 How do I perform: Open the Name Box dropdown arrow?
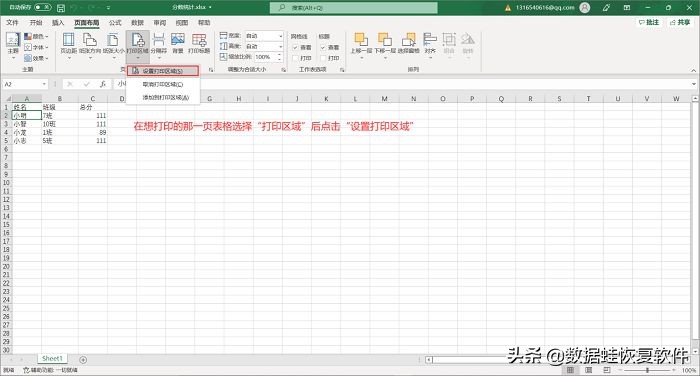tap(44, 84)
